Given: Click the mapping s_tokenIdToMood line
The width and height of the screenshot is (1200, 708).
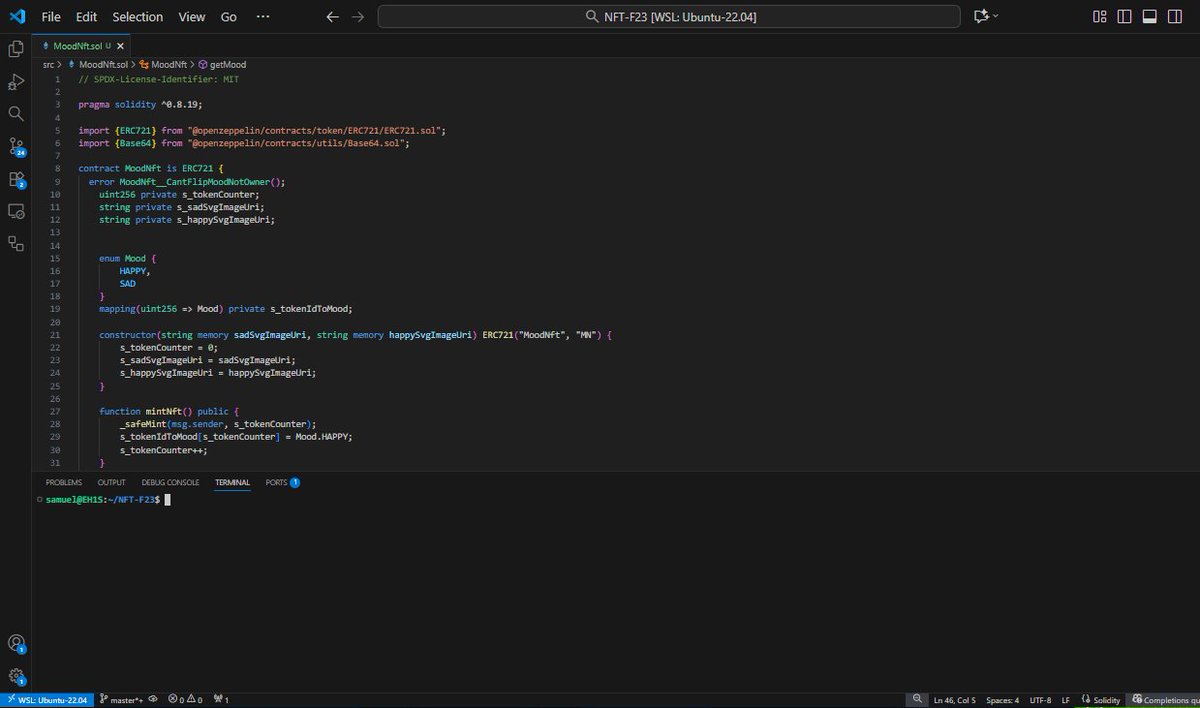Looking at the screenshot, I should (x=226, y=308).
